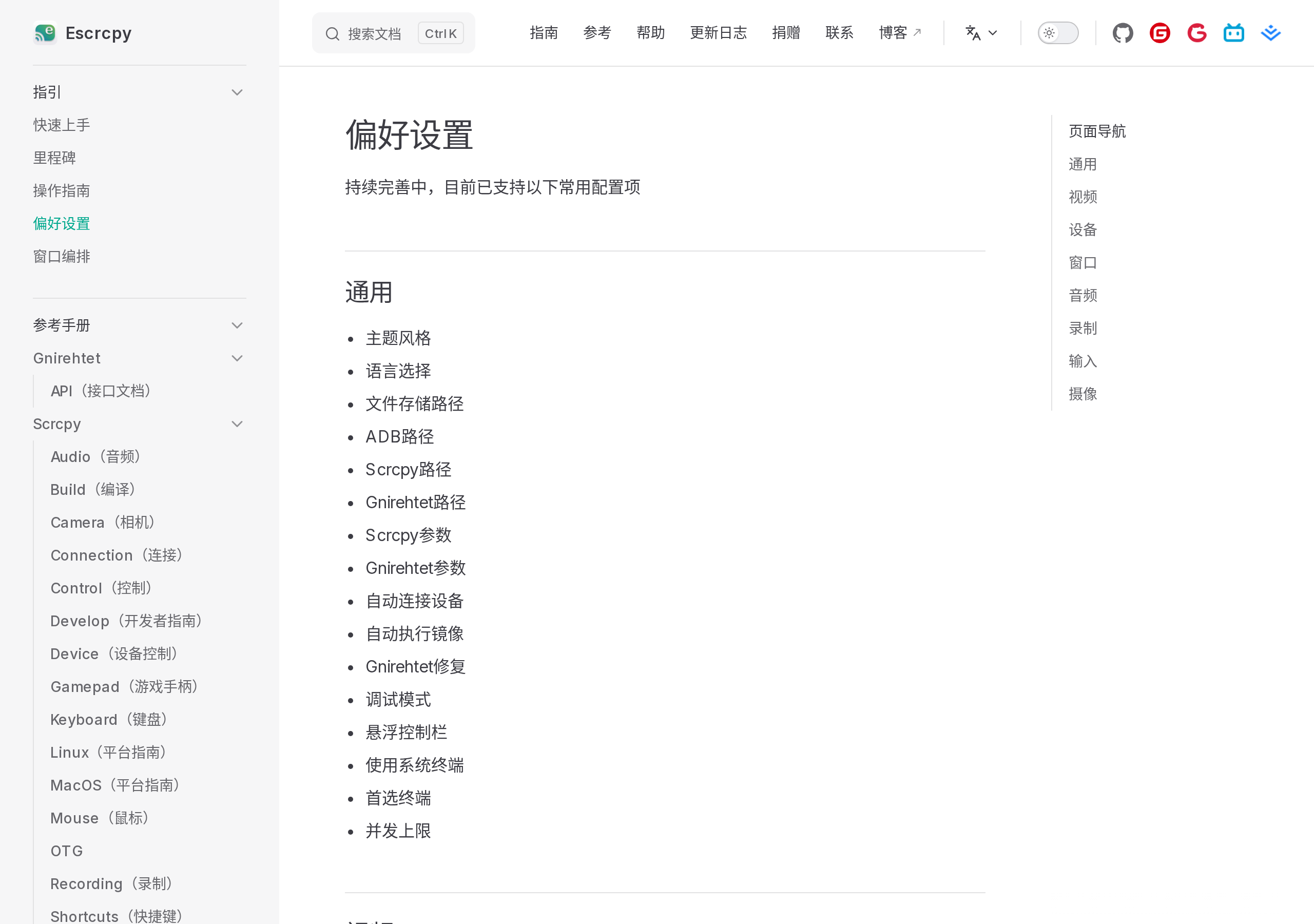
Task: Focus the 搜索文档 search box
Action: point(393,33)
